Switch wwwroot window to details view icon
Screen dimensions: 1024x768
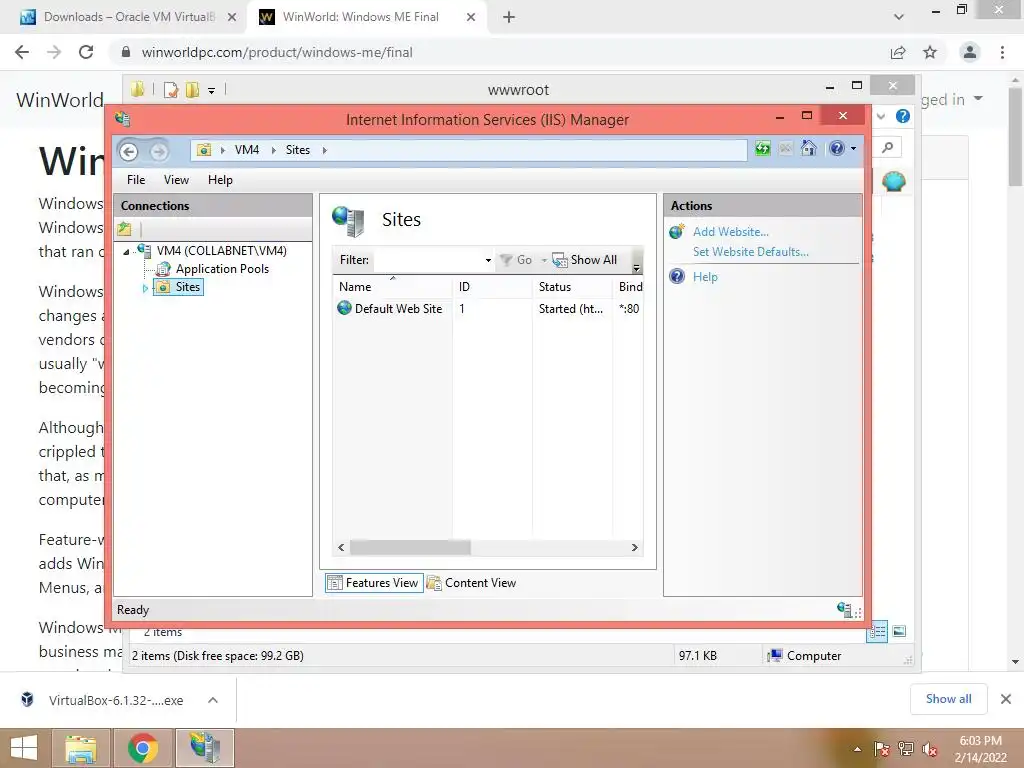pos(877,631)
